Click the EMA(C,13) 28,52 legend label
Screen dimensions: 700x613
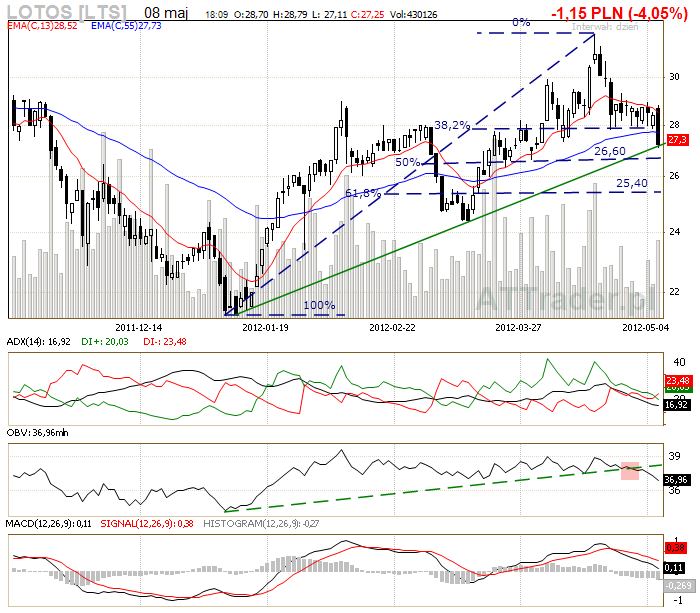[x=42, y=26]
